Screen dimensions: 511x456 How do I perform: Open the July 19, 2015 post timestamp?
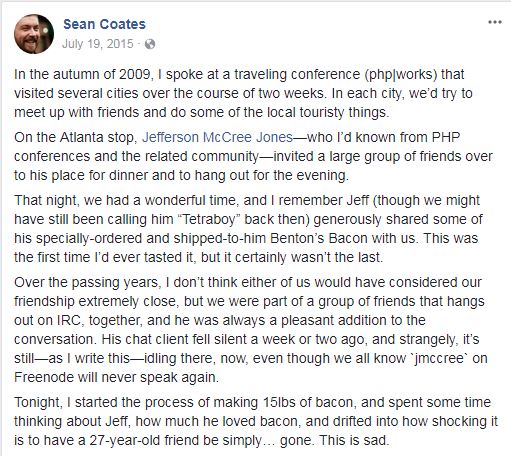[x=98, y=44]
